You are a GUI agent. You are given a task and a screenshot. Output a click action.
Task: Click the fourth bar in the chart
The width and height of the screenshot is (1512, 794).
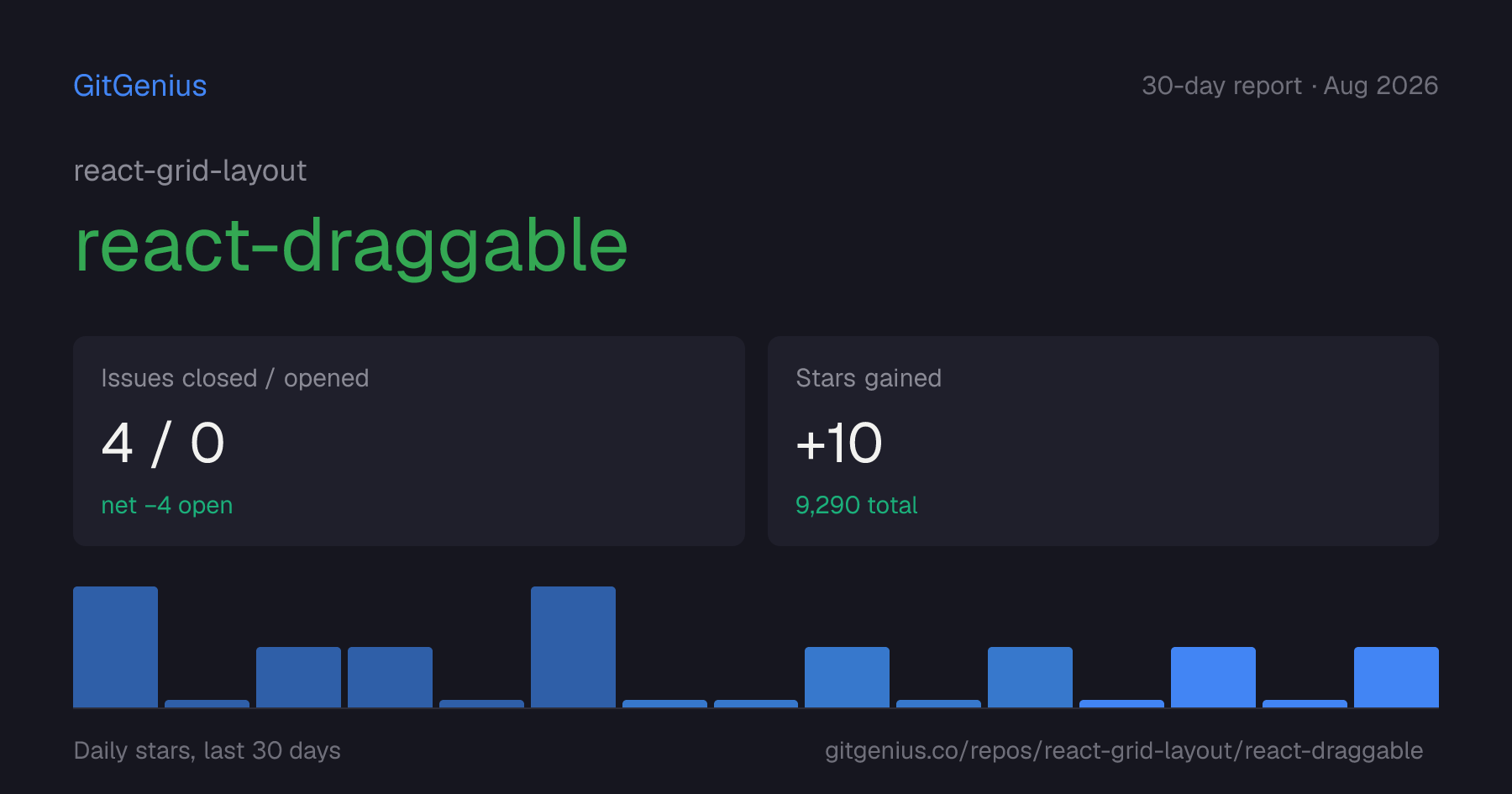click(390, 677)
